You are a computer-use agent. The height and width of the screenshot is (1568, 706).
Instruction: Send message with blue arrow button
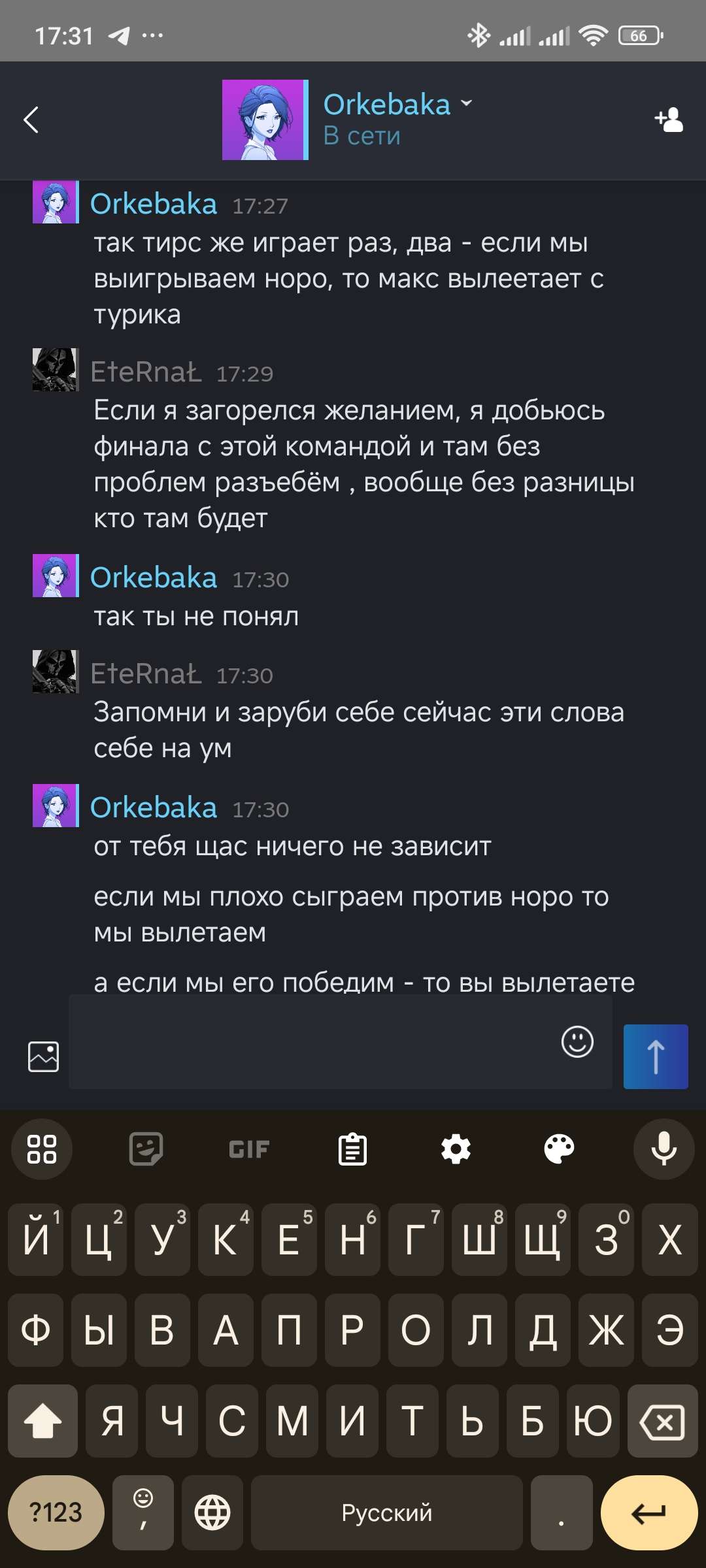656,1056
